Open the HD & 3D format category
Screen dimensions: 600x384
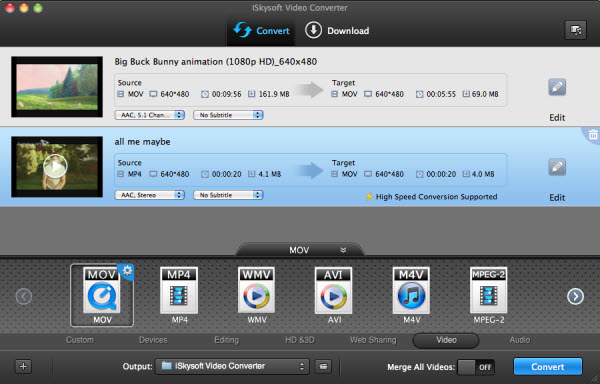(x=300, y=340)
